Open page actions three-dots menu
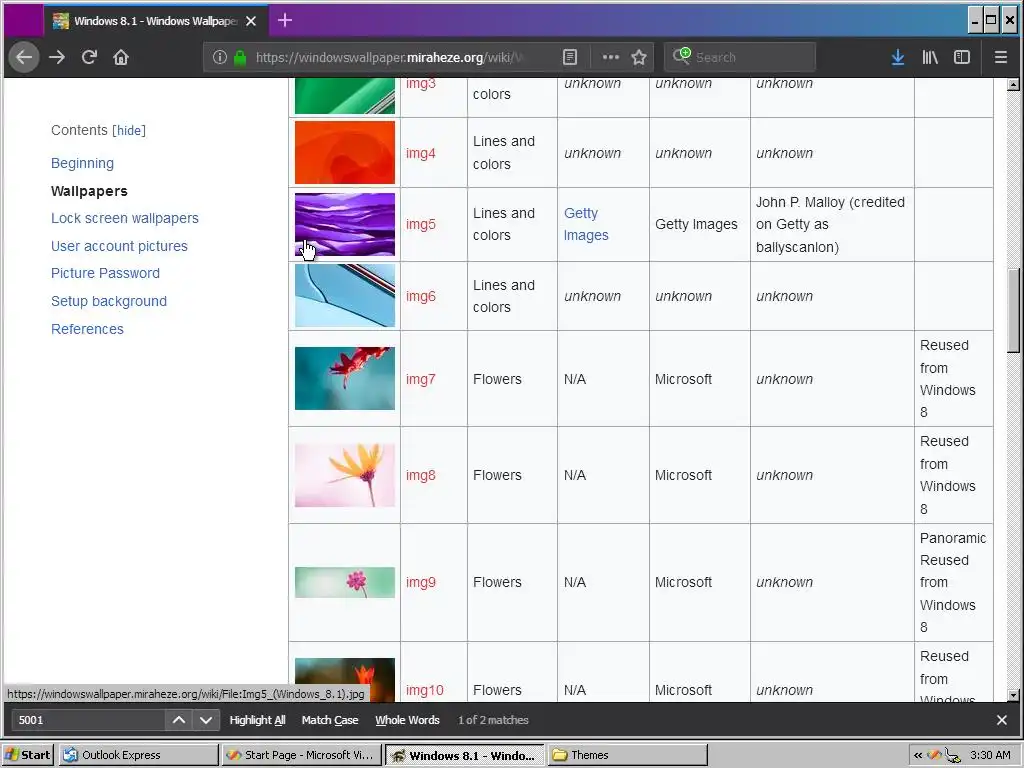The height and width of the screenshot is (768, 1024). (x=611, y=57)
